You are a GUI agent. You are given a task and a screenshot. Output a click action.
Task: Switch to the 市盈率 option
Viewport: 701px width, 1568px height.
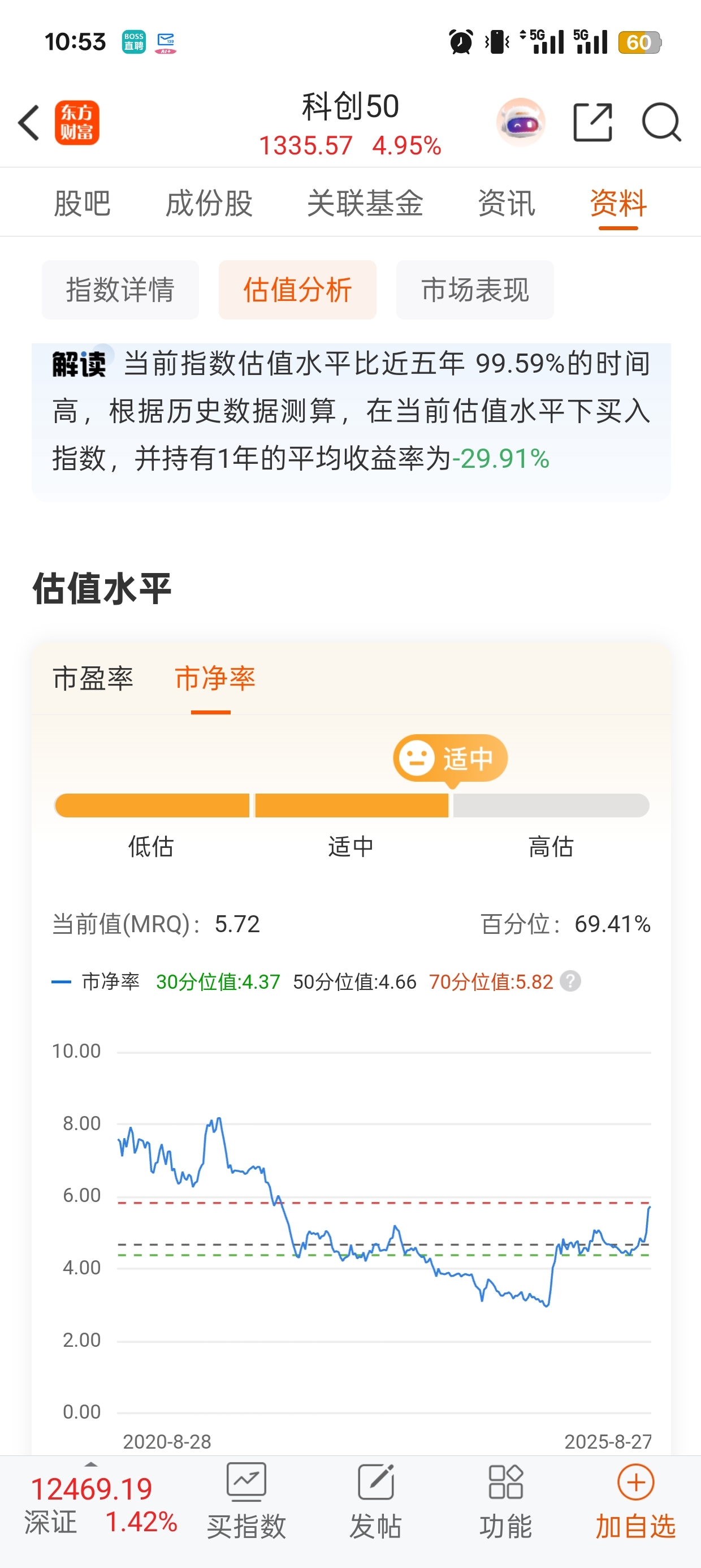pyautogui.click(x=93, y=678)
